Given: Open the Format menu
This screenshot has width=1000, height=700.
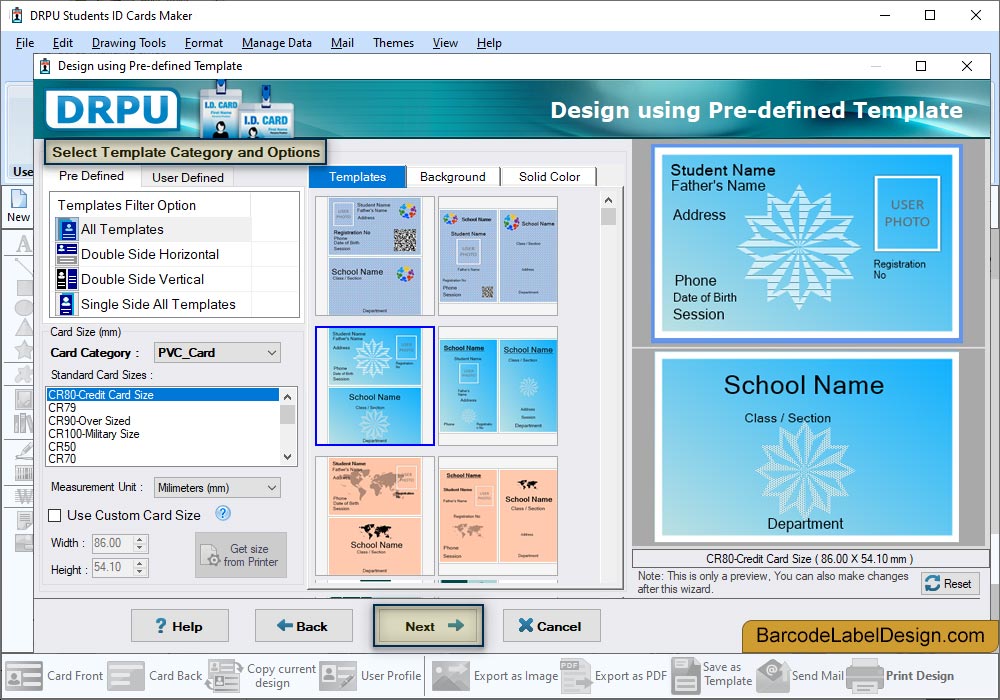Looking at the screenshot, I should coord(203,43).
